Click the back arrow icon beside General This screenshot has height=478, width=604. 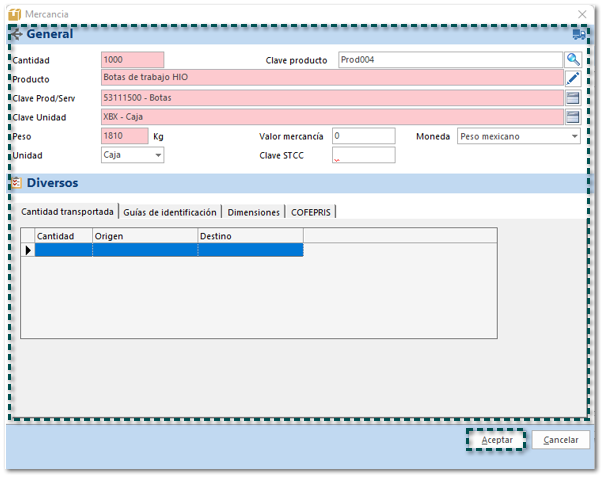(x=16, y=34)
